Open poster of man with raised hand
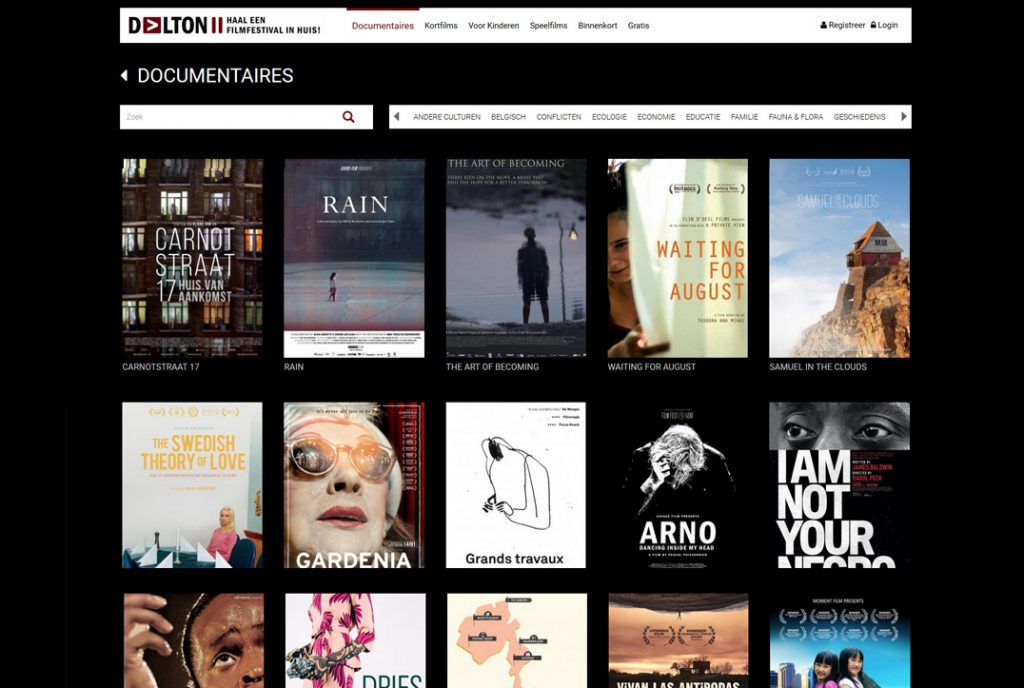 [194, 640]
